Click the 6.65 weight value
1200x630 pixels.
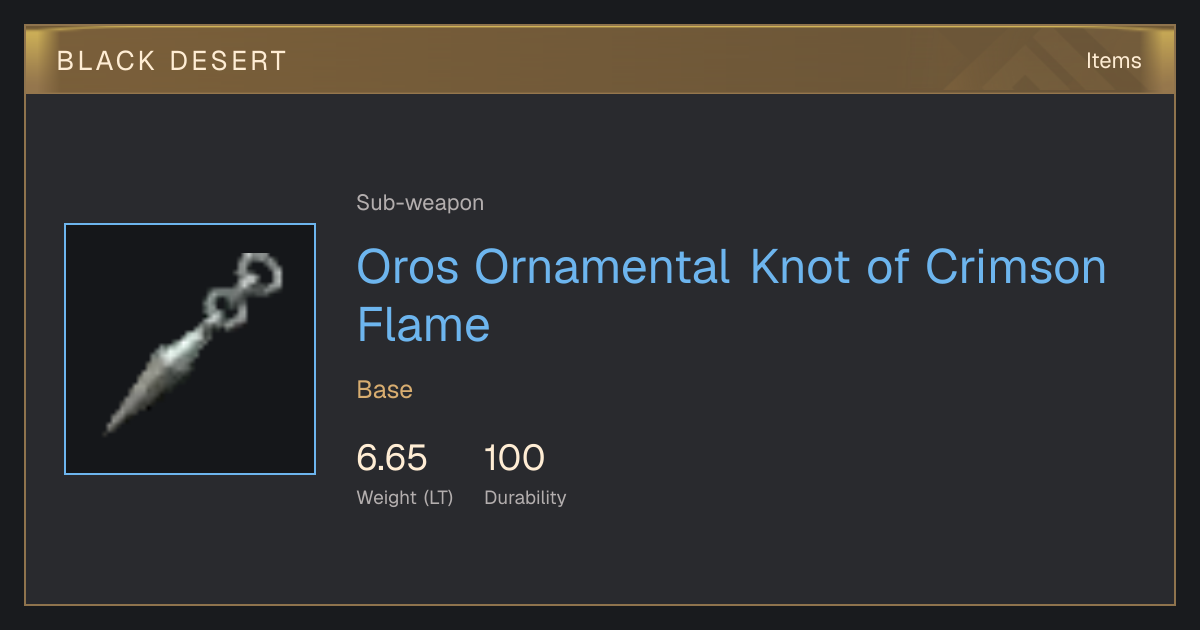coord(392,458)
